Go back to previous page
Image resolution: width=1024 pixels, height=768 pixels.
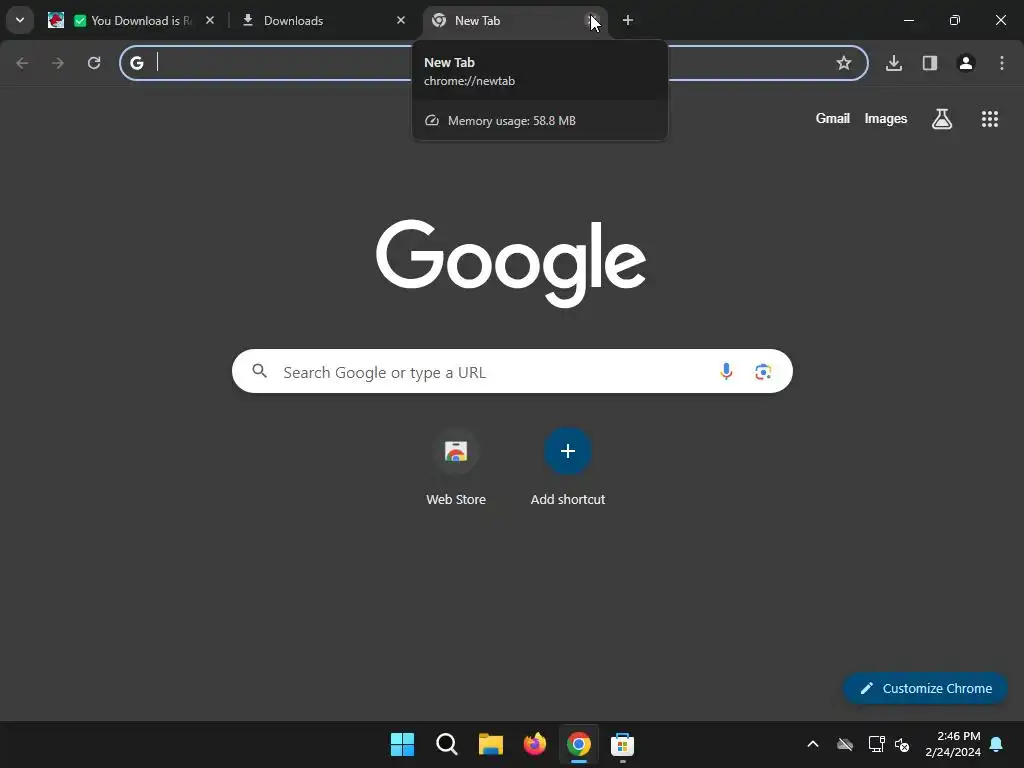tap(22, 63)
